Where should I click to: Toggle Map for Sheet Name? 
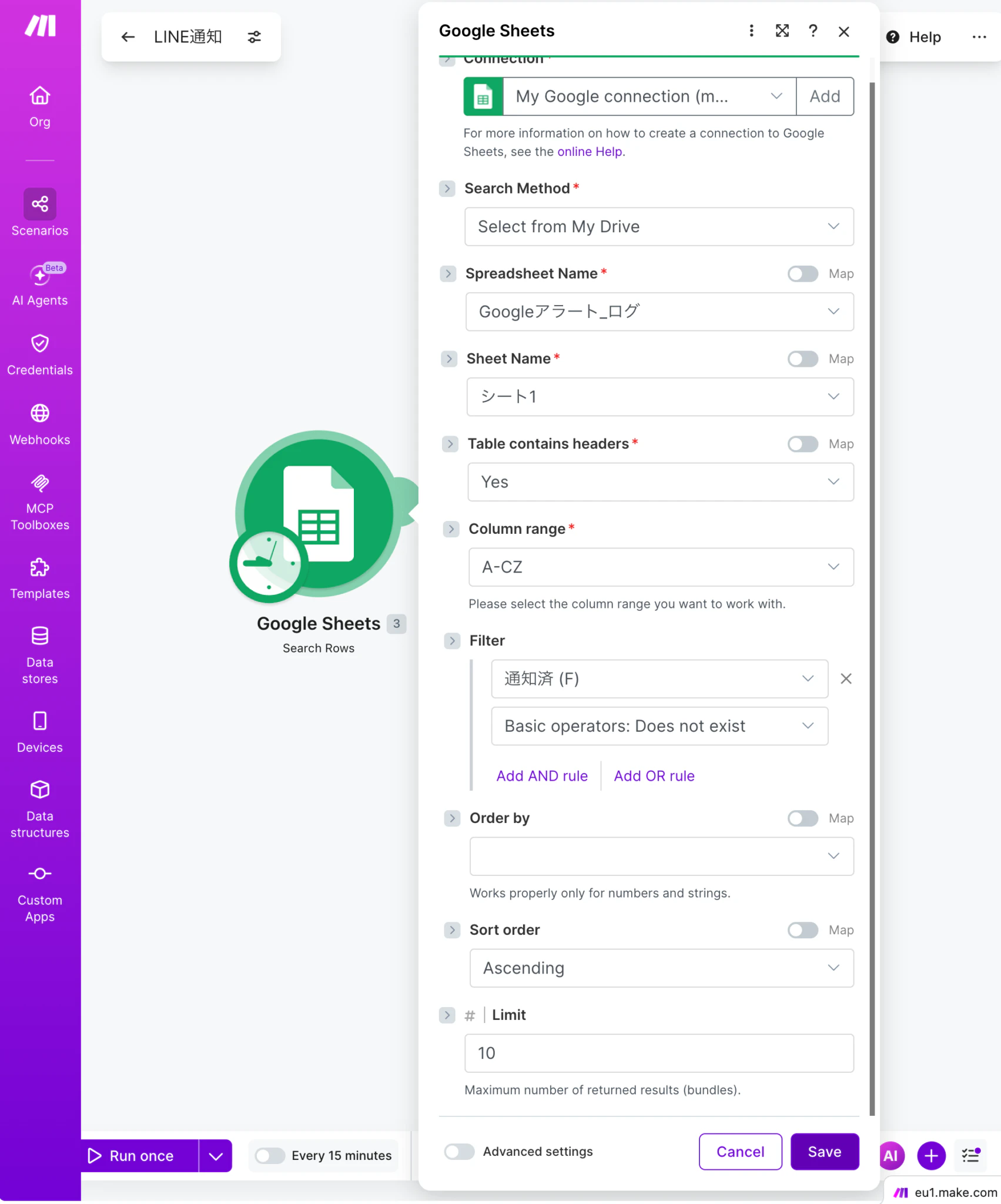coord(803,359)
